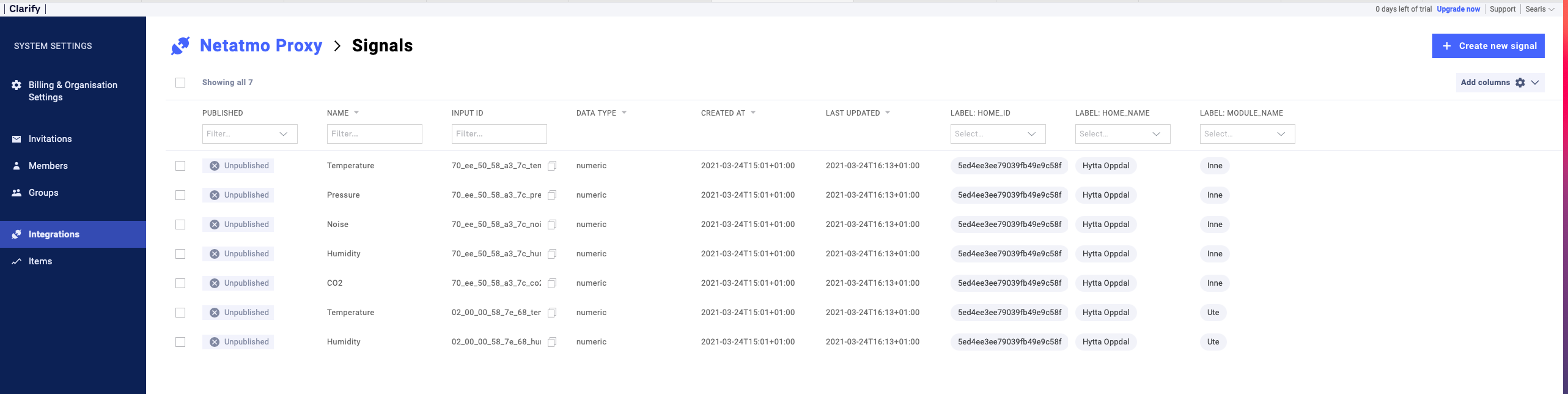Sort by the Name column arrow
This screenshot has width=1568, height=394.
[x=356, y=113]
